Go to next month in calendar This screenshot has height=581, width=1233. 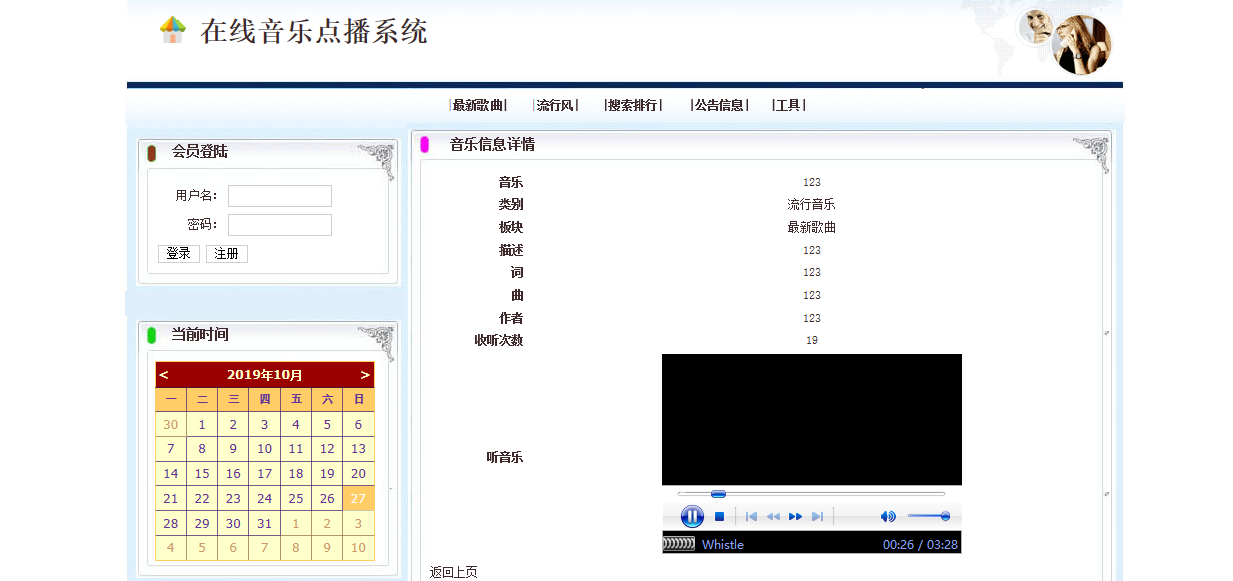pyautogui.click(x=365, y=375)
